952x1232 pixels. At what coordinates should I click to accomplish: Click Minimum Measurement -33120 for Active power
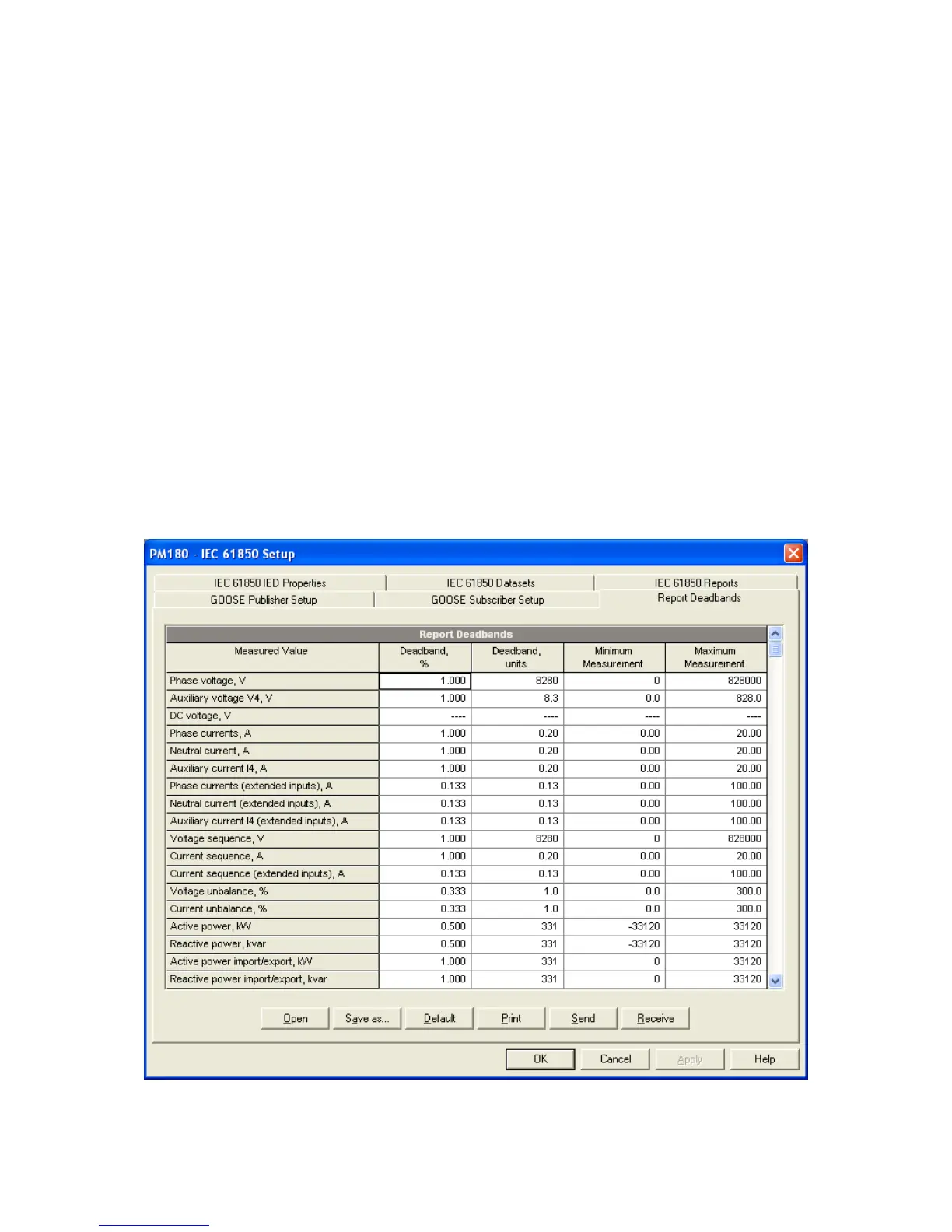[614, 926]
